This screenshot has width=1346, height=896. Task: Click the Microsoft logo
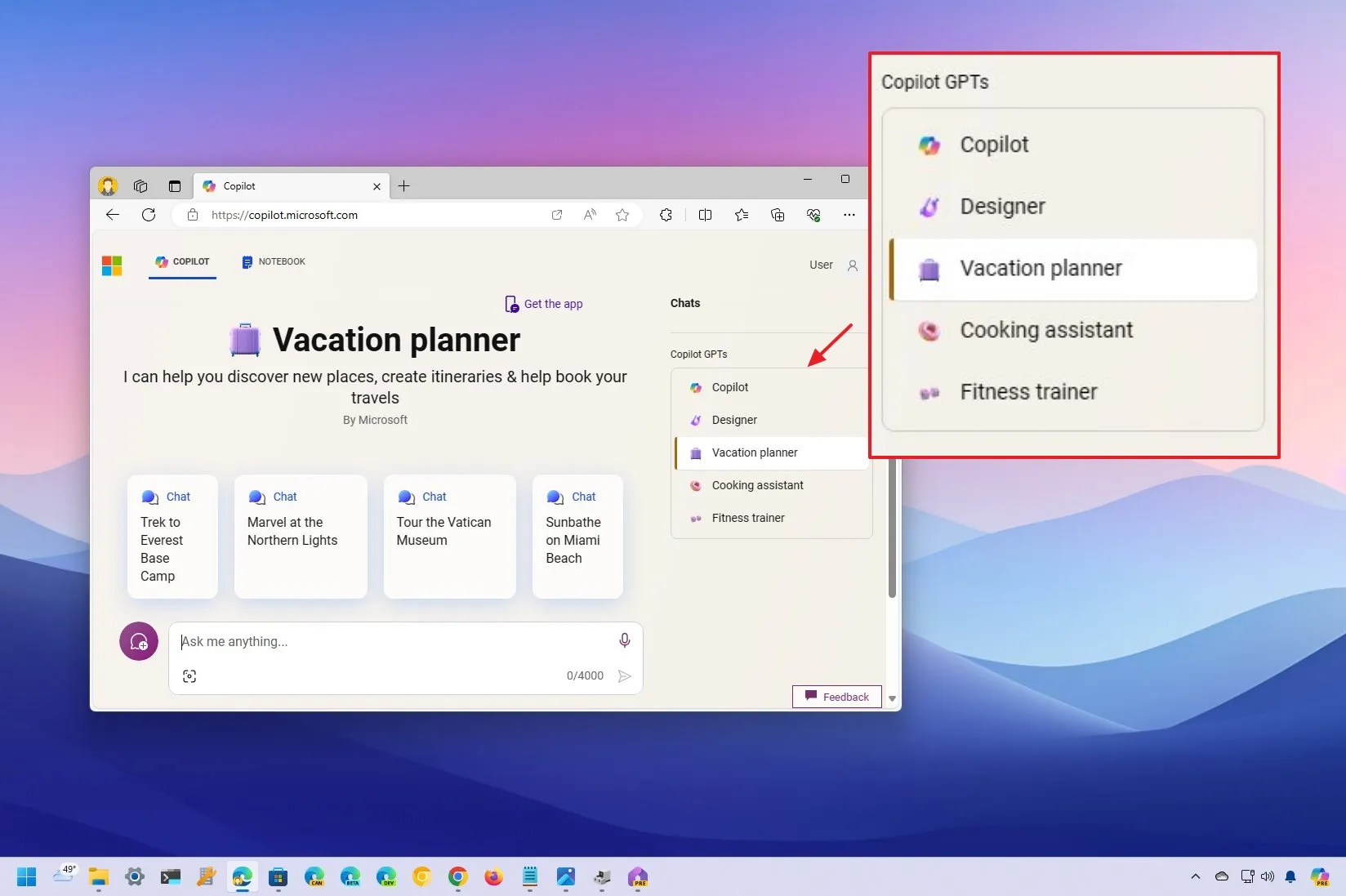click(112, 265)
